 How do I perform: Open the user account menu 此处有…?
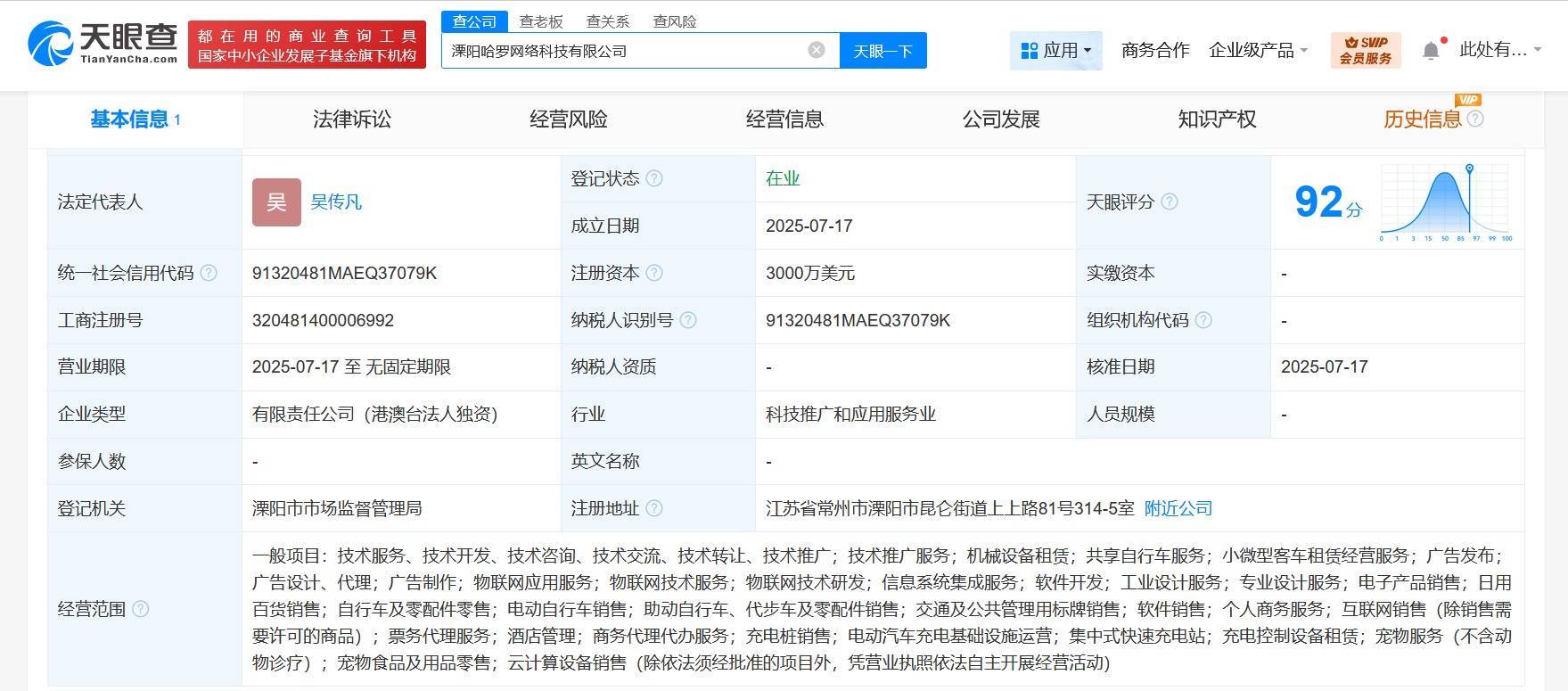click(1499, 50)
